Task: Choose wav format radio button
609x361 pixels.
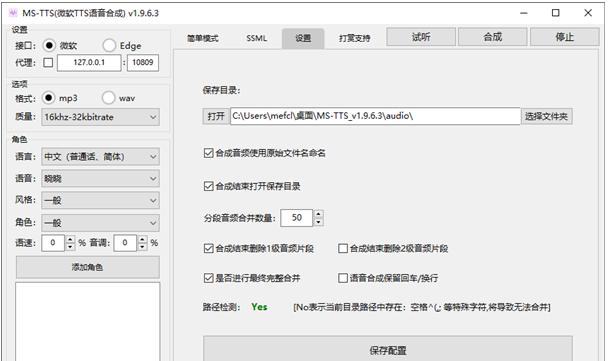Action: [x=108, y=98]
